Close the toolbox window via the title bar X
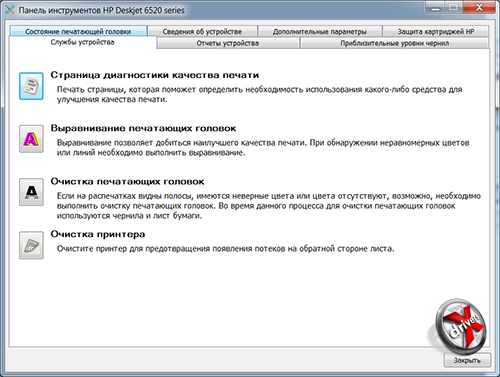The height and width of the screenshot is (377, 500). [x=479, y=7]
